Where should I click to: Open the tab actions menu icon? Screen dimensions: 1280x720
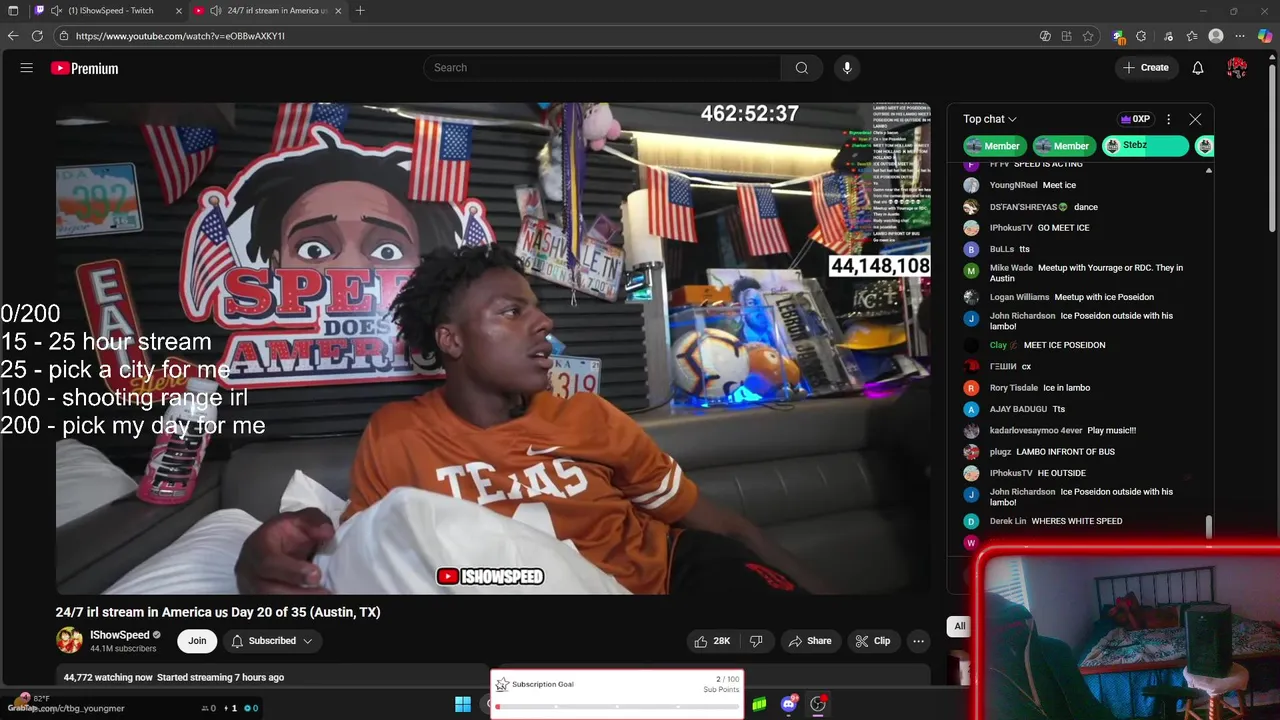[x=13, y=11]
